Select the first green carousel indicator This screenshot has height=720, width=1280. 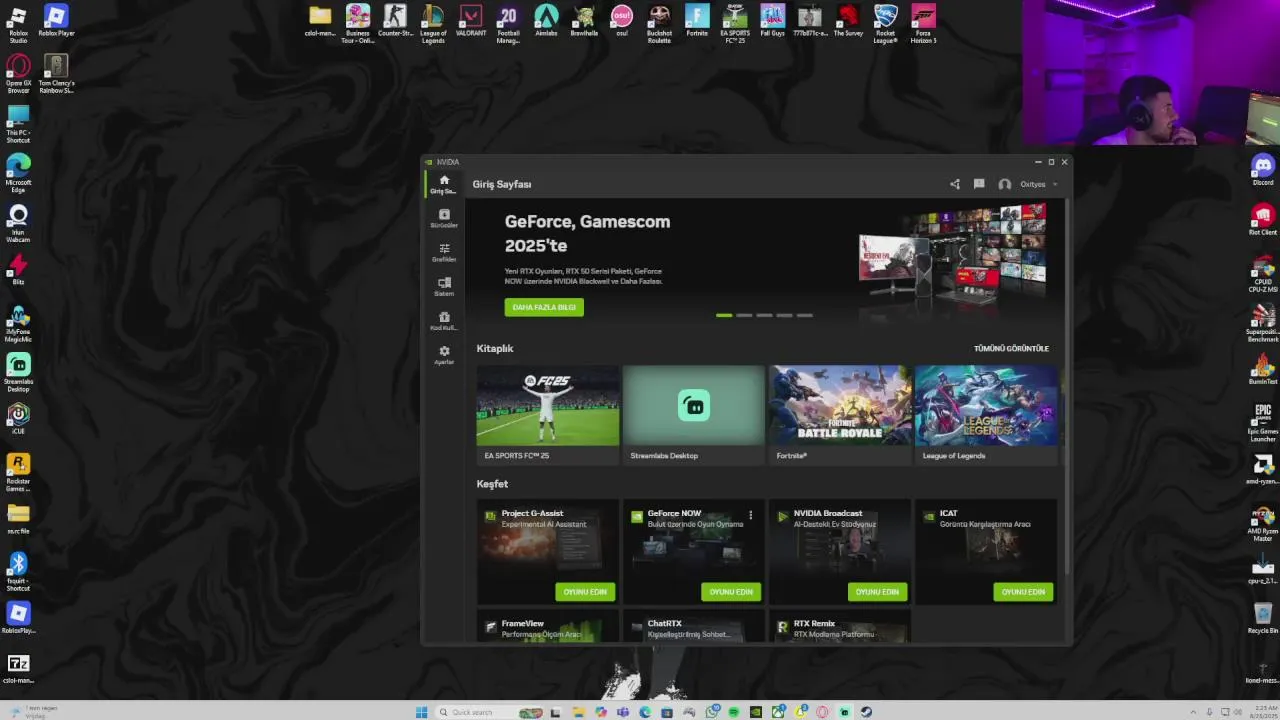[724, 315]
